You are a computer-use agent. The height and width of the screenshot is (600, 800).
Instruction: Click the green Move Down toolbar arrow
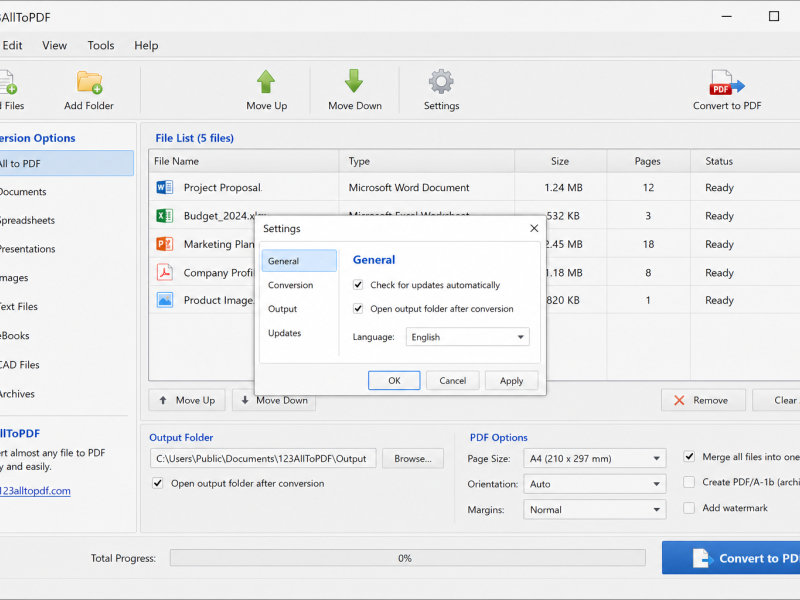pos(354,81)
